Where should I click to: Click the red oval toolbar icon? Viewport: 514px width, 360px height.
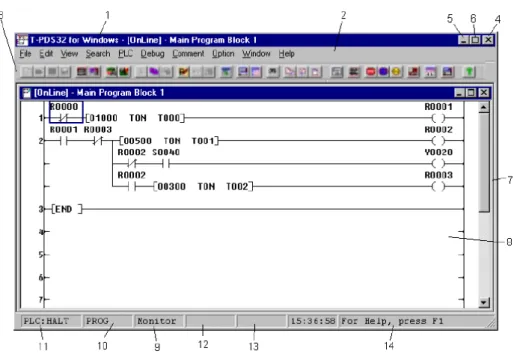point(371,71)
